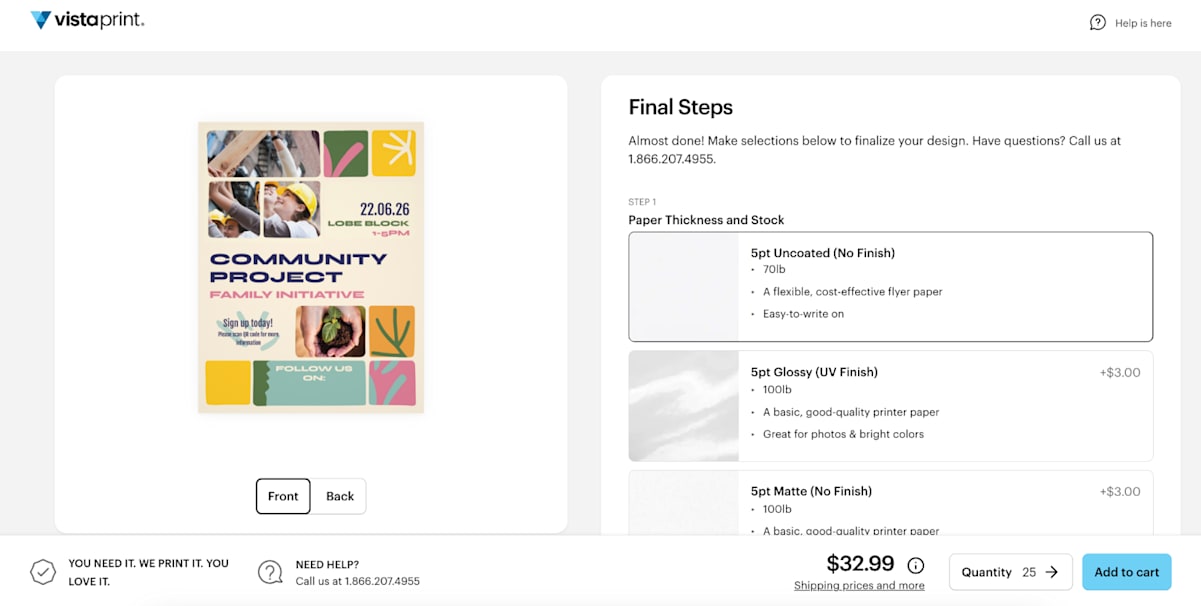Viewport: 1201px width, 606px height.
Task: Click the arrow icon inside the Quantity selector
Action: pos(1051,572)
